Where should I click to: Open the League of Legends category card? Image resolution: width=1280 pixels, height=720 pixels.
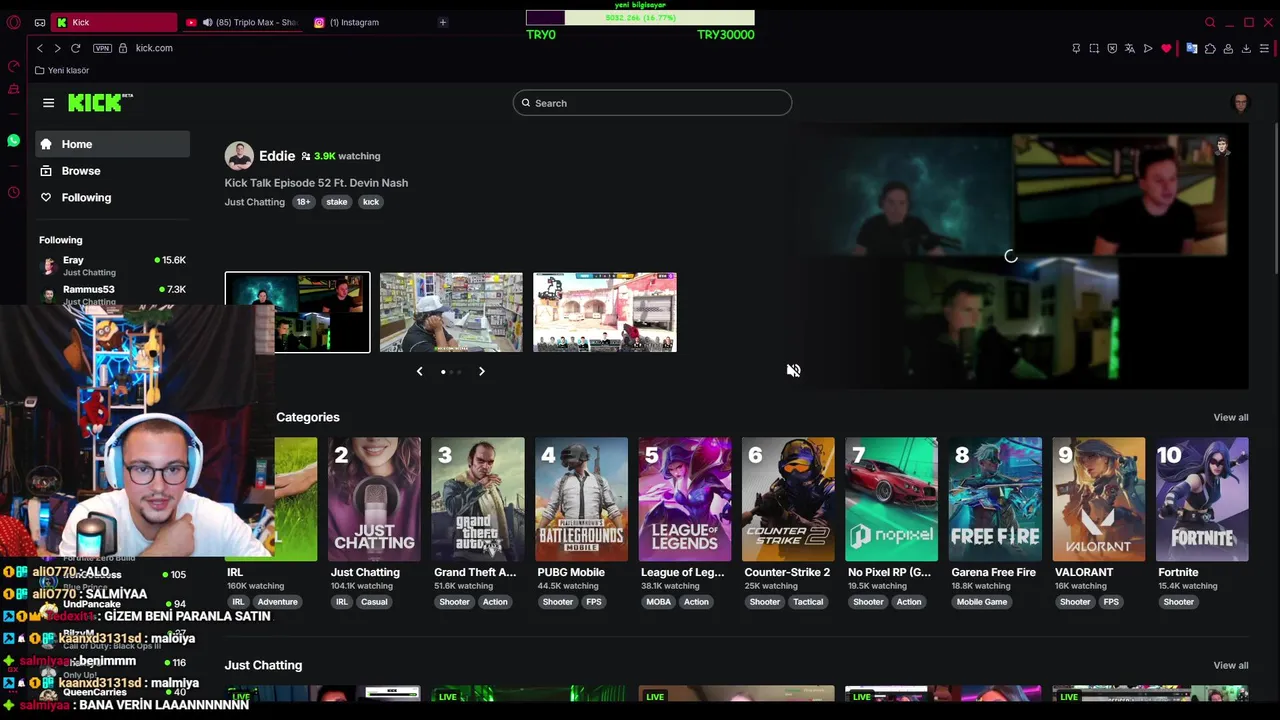(685, 499)
